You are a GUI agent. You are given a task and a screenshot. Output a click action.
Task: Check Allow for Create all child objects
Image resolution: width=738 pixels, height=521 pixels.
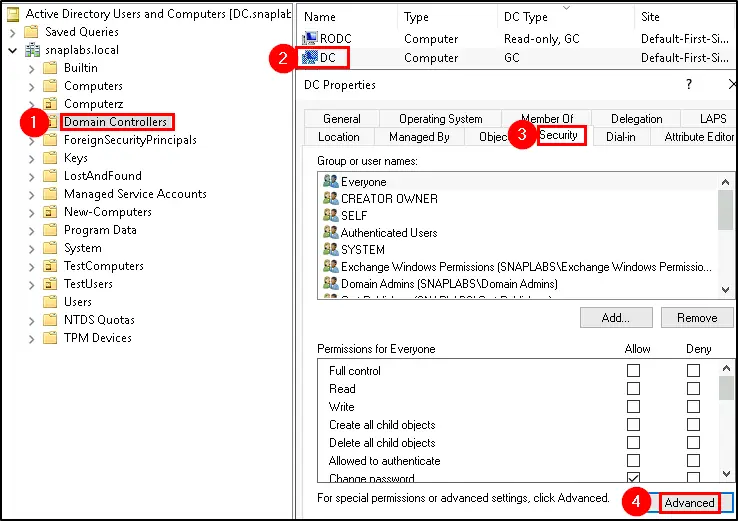[x=634, y=425]
